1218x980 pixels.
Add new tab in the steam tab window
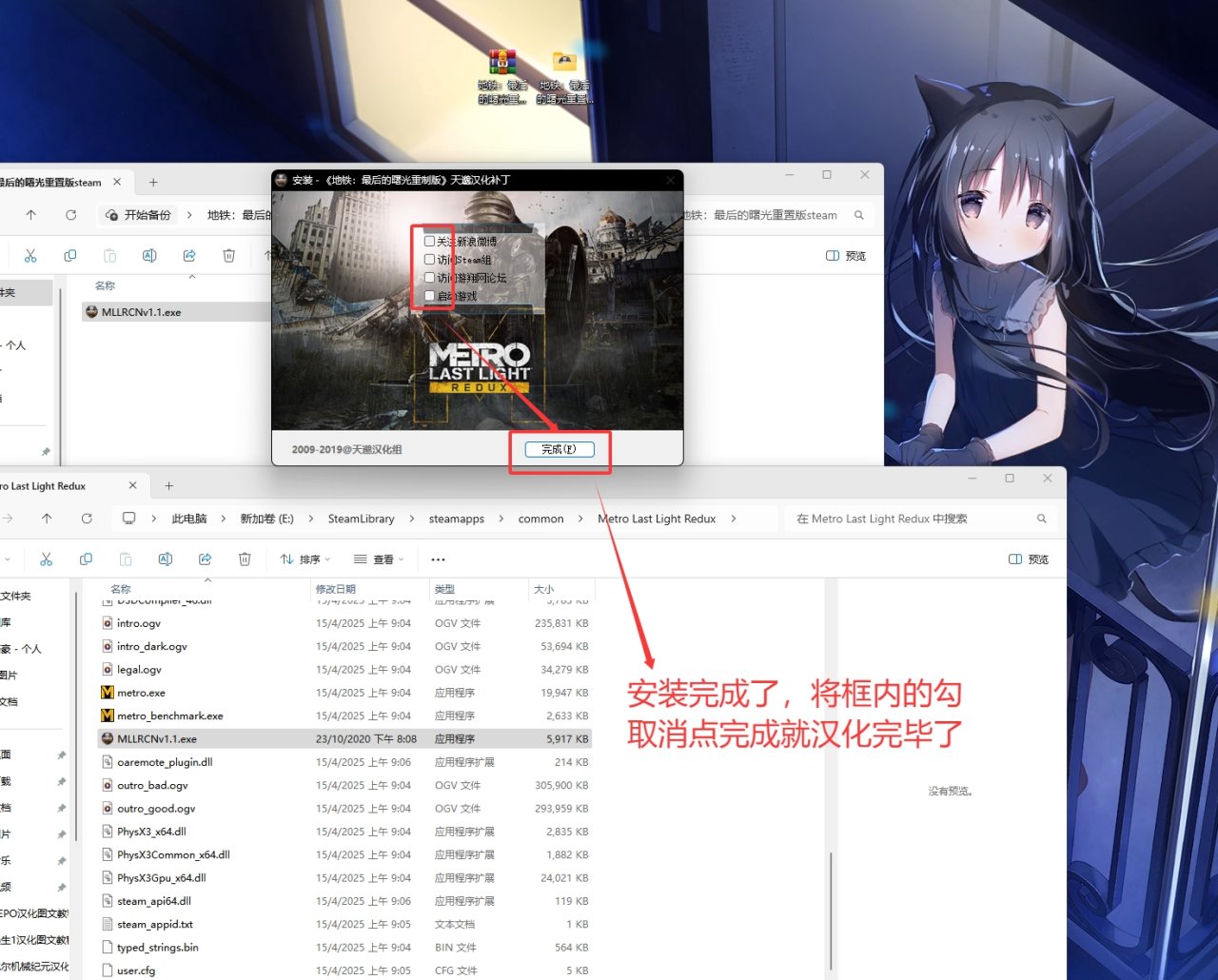153,182
